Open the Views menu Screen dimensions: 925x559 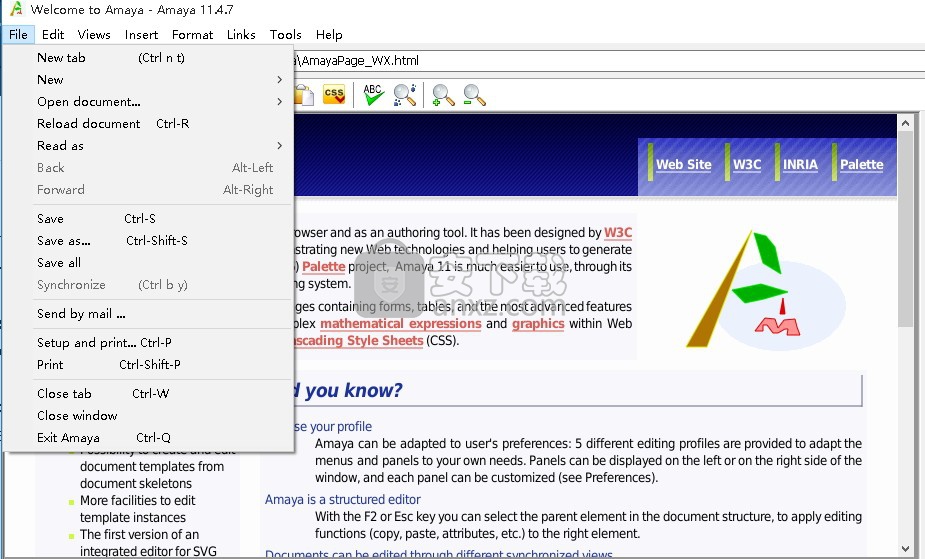click(x=94, y=35)
